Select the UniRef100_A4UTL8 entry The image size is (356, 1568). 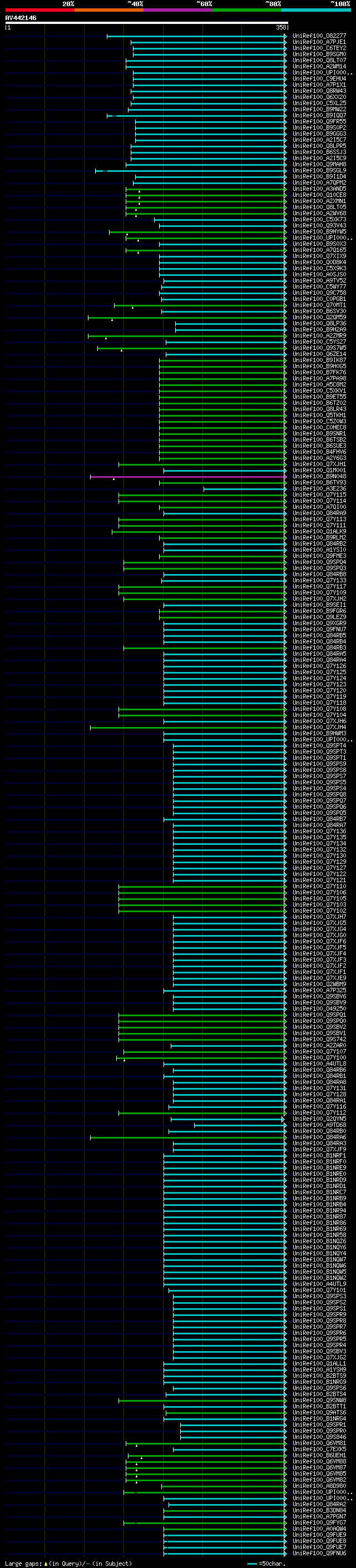(x=319, y=1064)
